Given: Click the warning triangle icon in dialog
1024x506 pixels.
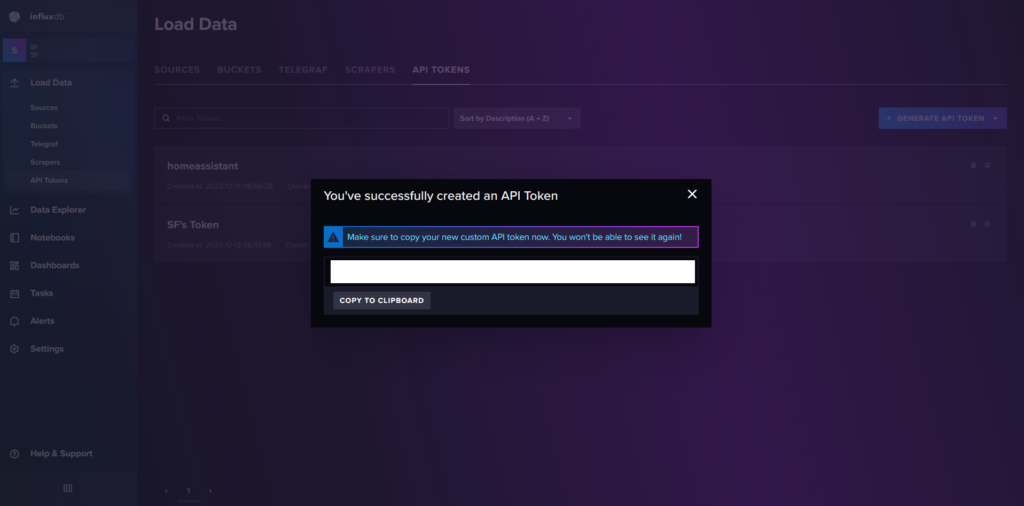Looking at the screenshot, I should [333, 237].
